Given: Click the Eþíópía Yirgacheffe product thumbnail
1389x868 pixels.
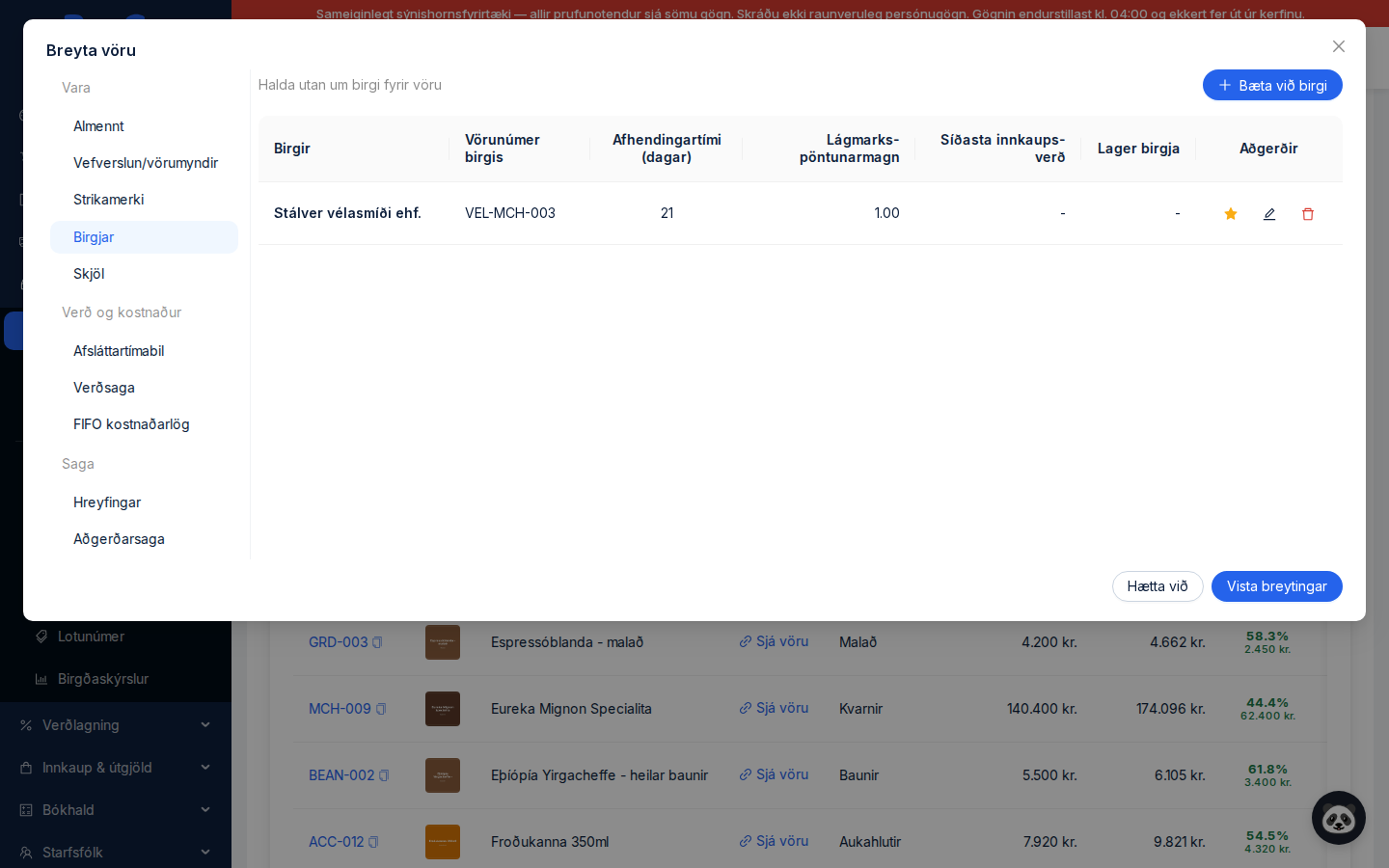Looking at the screenshot, I should coord(443,775).
